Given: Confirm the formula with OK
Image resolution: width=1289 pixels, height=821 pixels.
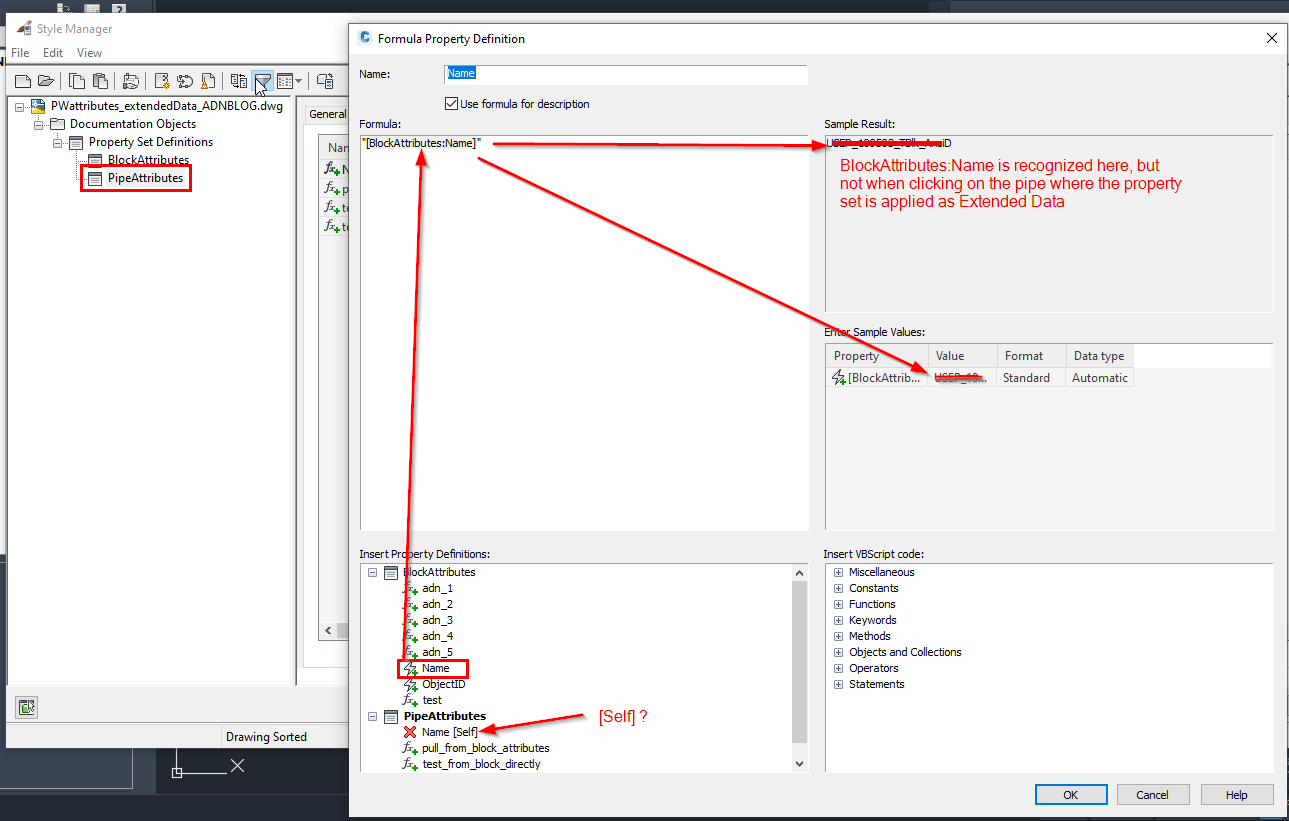Looking at the screenshot, I should pos(1070,794).
